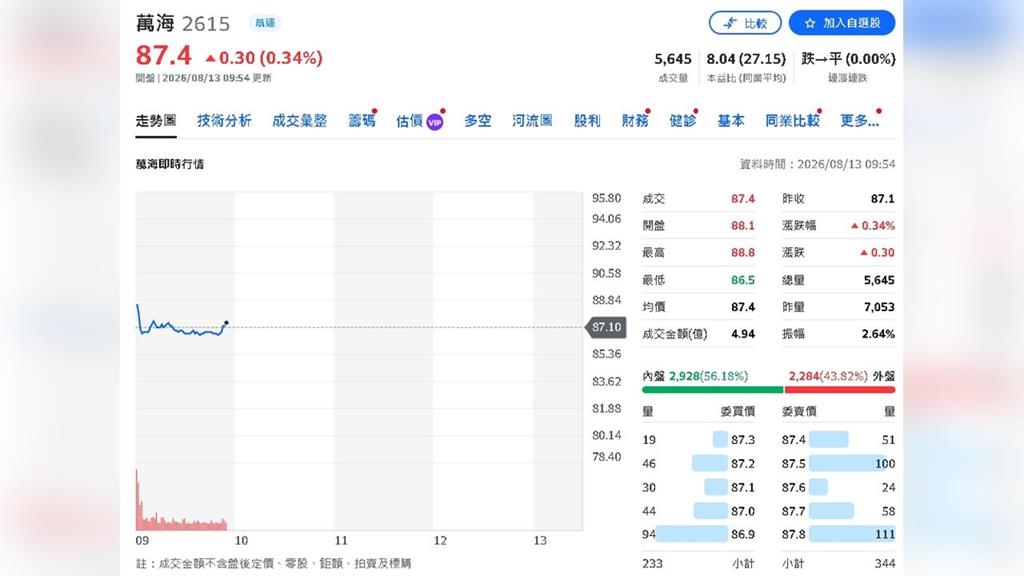The width and height of the screenshot is (1024, 576).
Task: Click the 昨量 value 7,053
Action: coord(879,306)
